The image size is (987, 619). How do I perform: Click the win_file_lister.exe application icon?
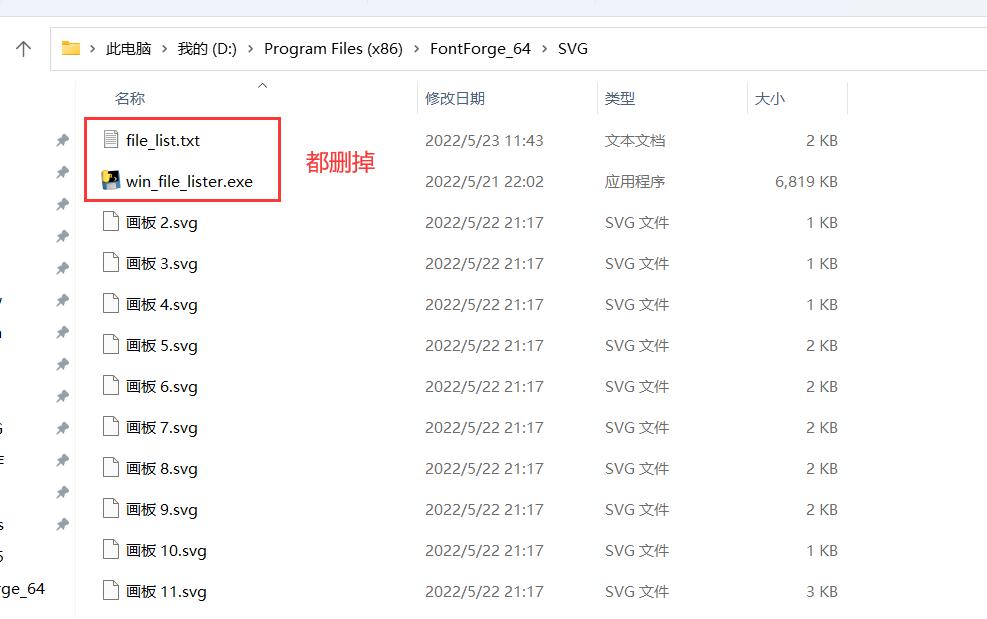point(111,181)
